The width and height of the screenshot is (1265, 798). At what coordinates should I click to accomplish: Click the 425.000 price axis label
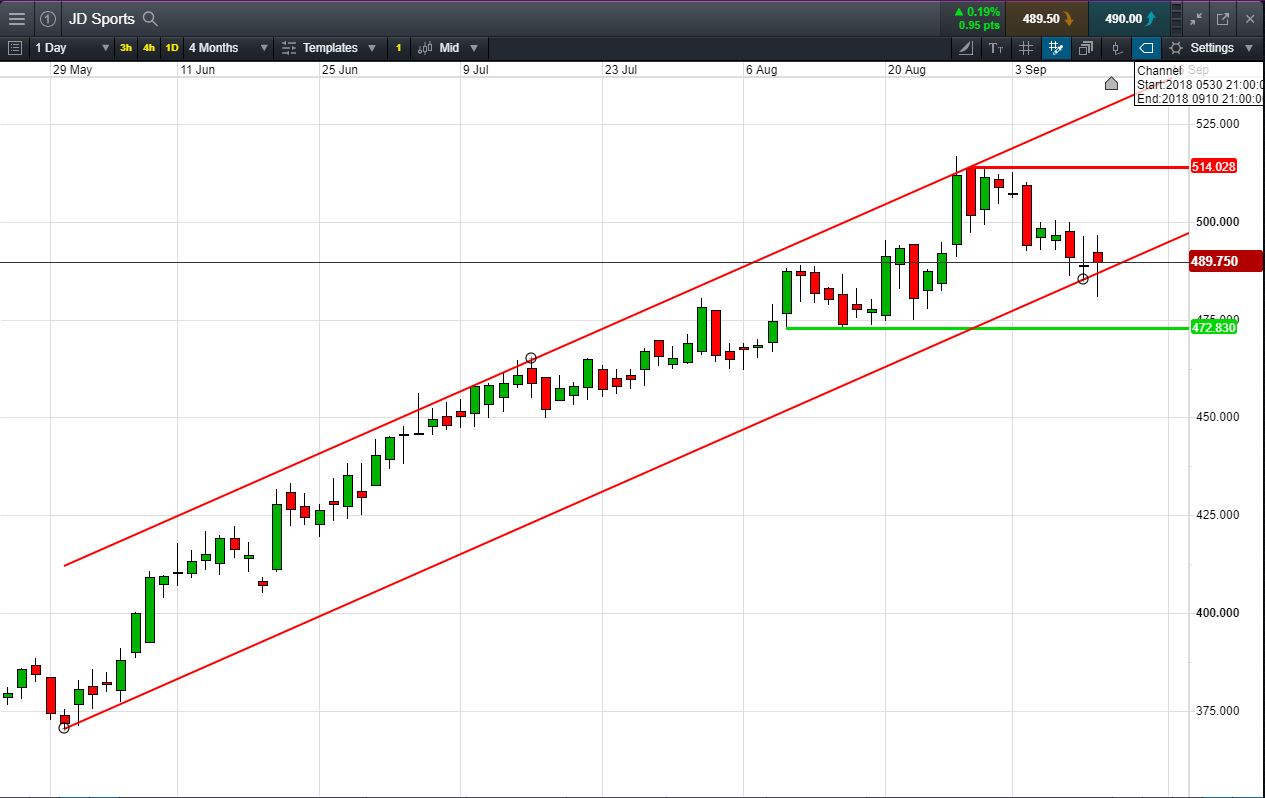[x=1217, y=515]
